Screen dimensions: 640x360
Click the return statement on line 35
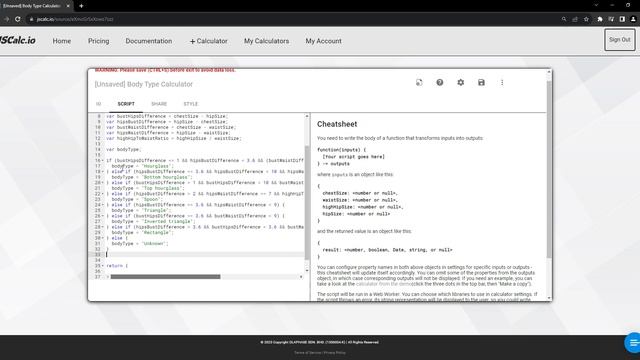click(x=117, y=266)
